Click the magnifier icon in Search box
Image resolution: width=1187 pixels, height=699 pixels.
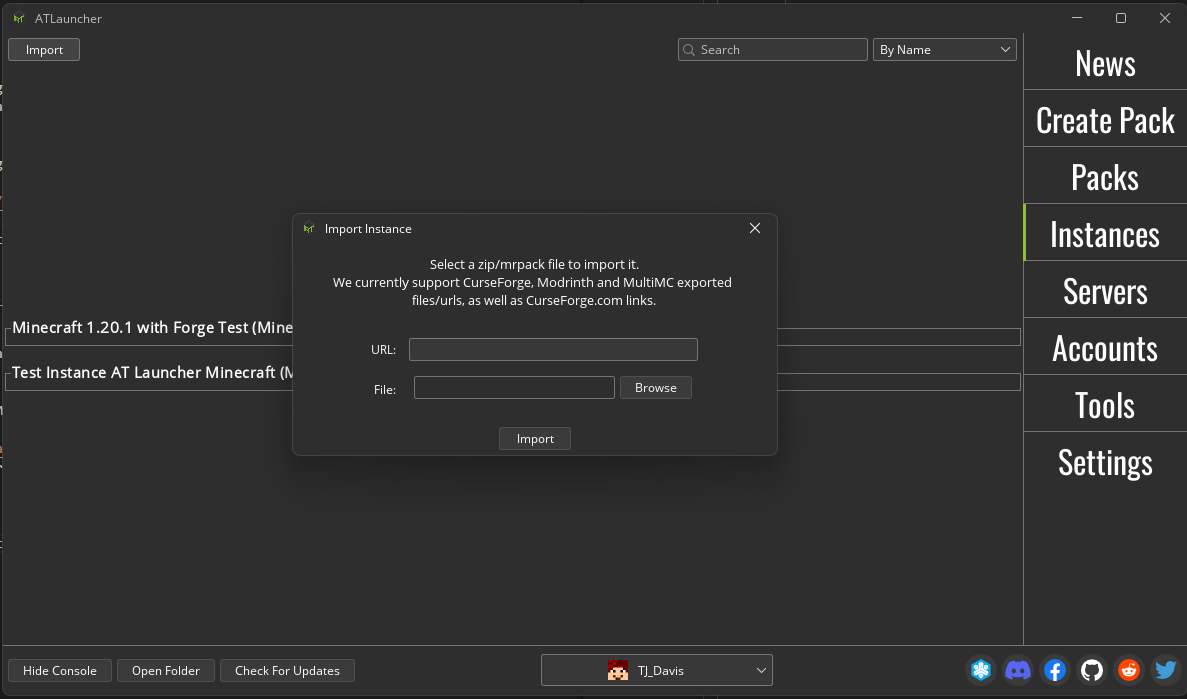point(689,50)
